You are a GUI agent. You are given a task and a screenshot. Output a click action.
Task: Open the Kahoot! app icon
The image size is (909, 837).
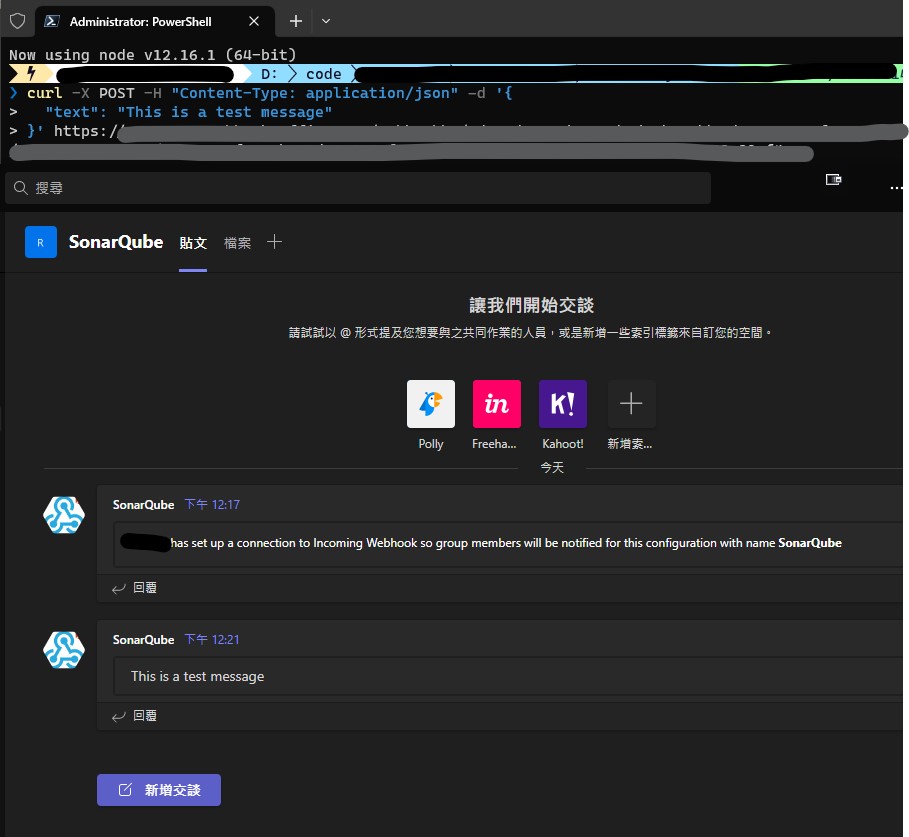click(x=563, y=404)
